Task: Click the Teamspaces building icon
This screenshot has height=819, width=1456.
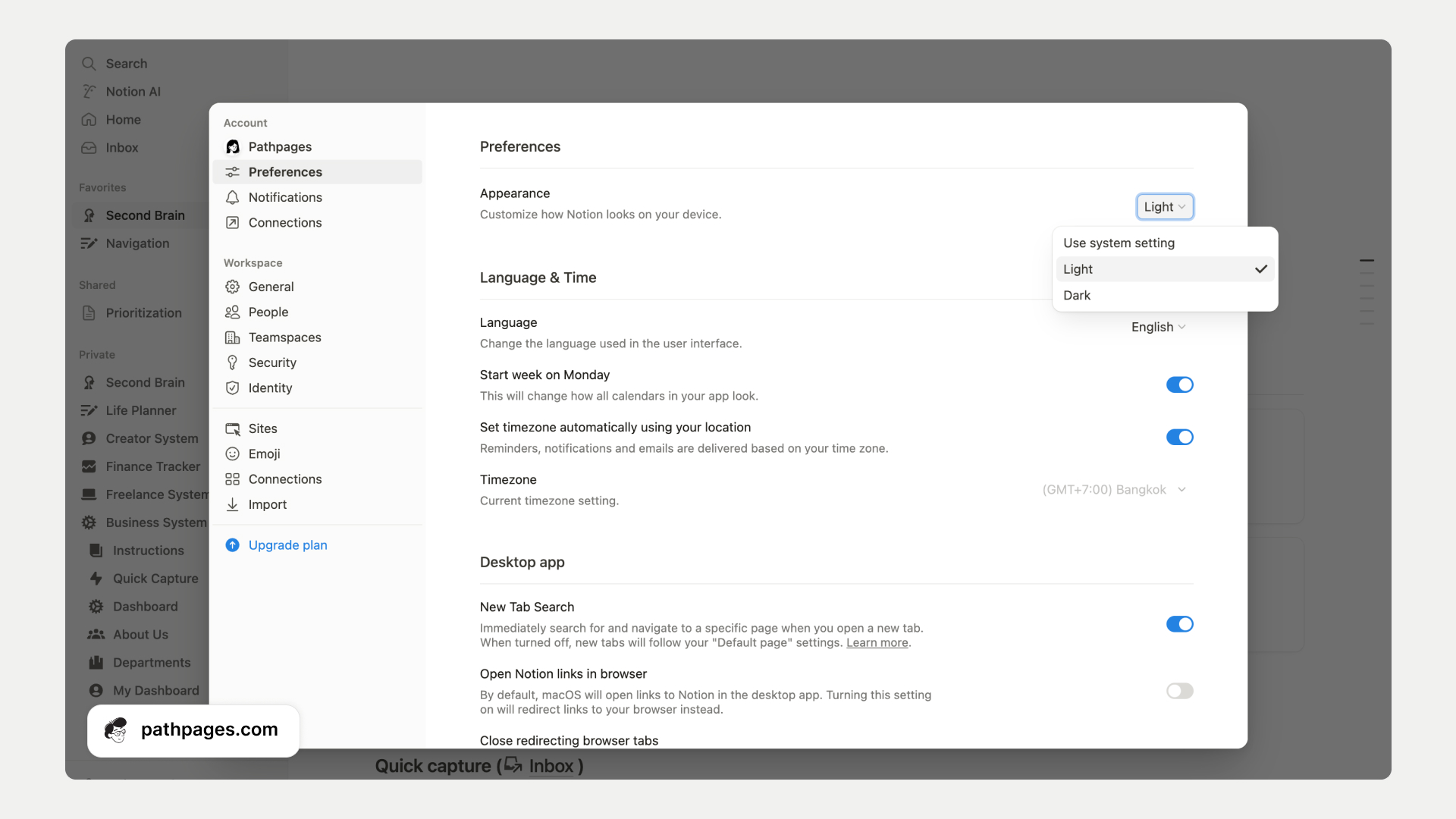Action: 233,337
